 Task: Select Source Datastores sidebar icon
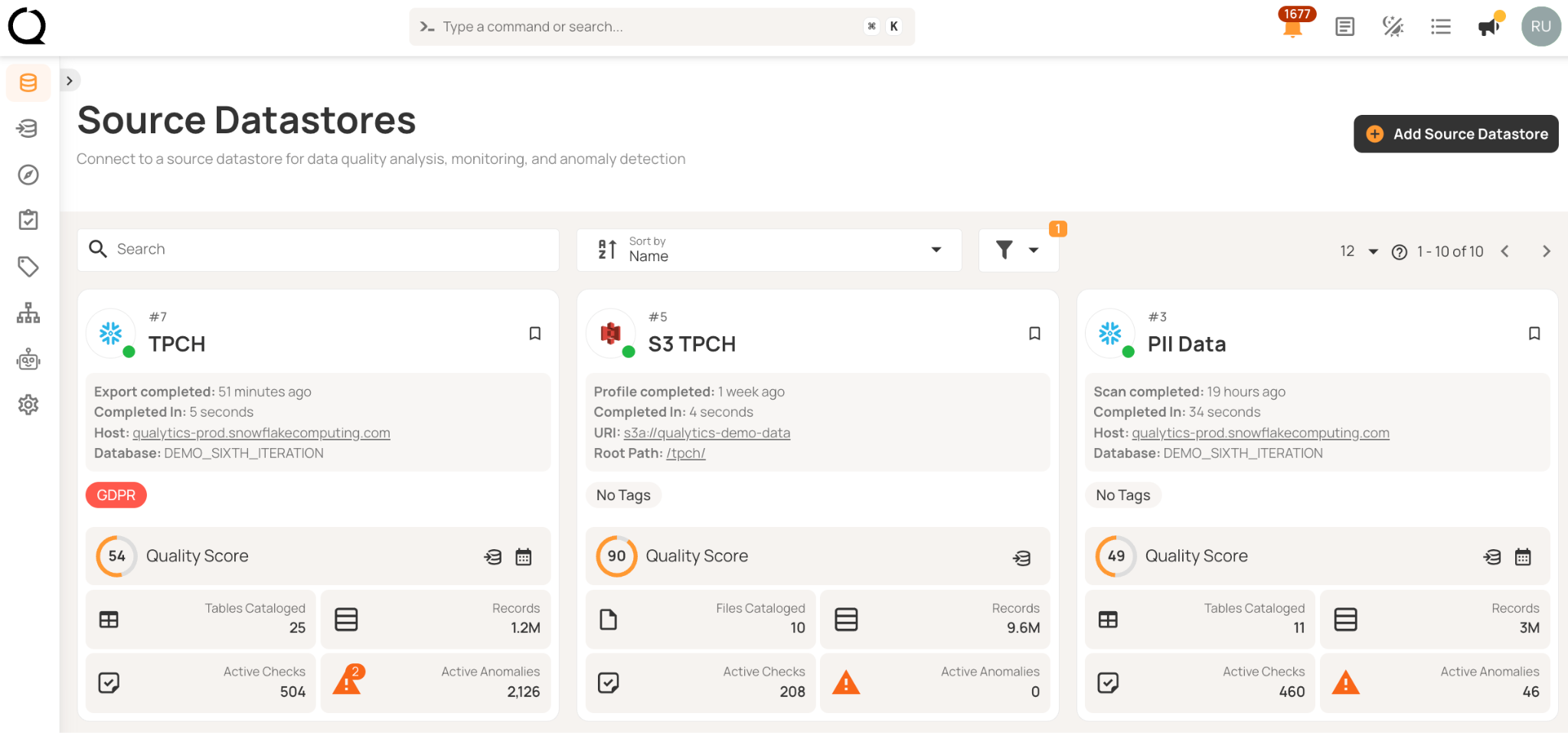pyautogui.click(x=28, y=83)
